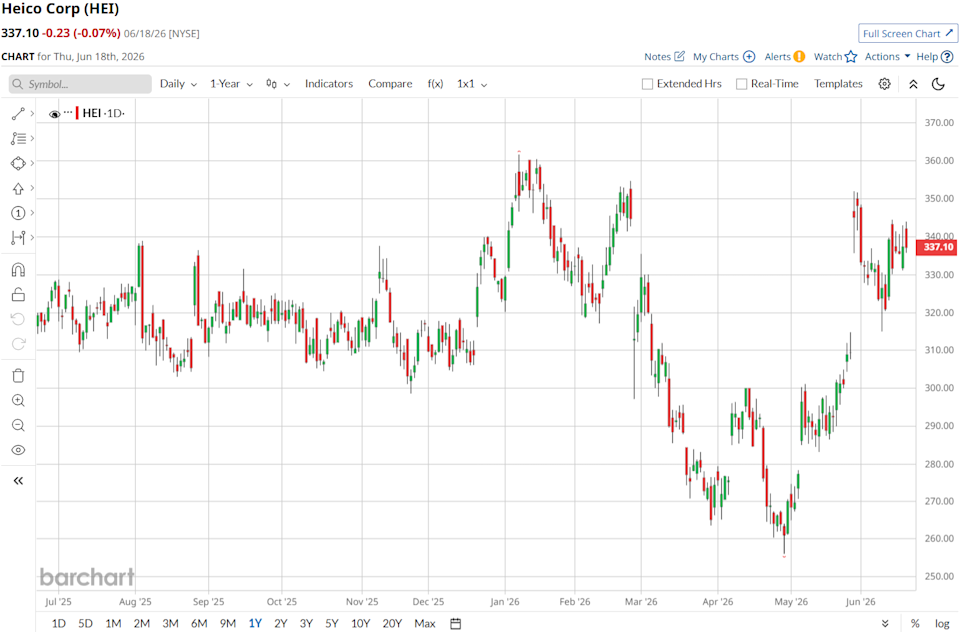Viewport: 959px width, 632px height.
Task: Toggle lock on all drawings
Action: 18,295
